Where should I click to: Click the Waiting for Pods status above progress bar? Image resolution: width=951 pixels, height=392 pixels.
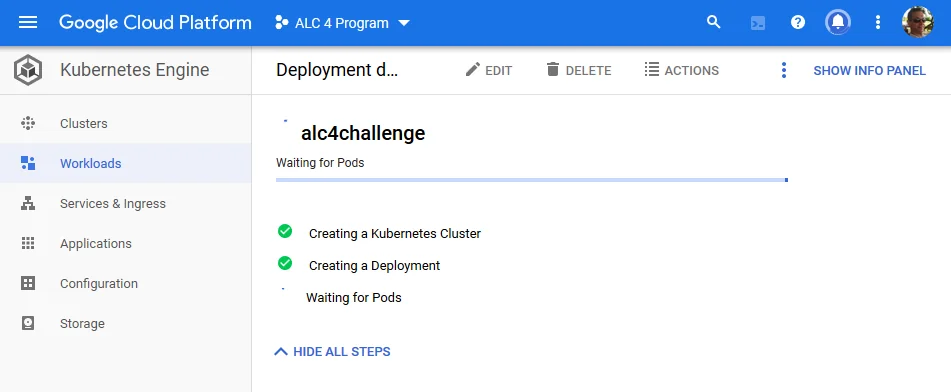tap(320, 163)
